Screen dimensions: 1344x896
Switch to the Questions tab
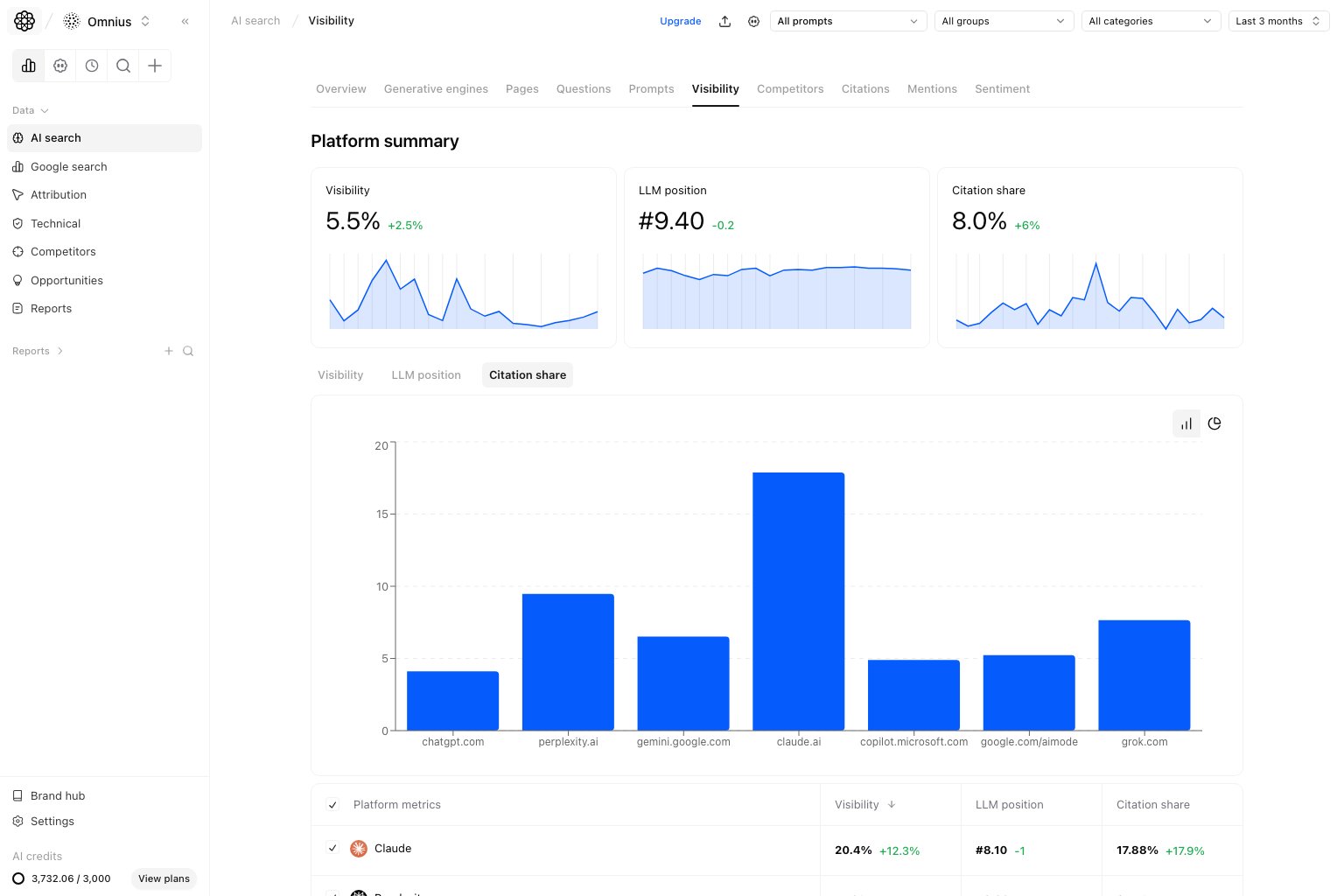click(x=584, y=89)
